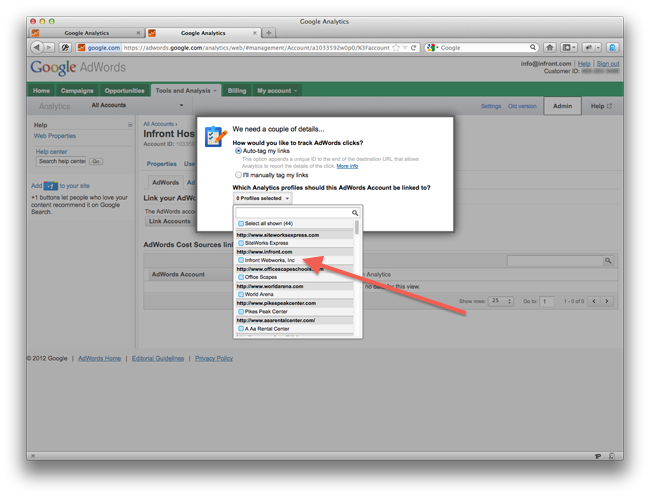
Task: Click the rightmost blue toolbar icon
Action: click(x=612, y=48)
